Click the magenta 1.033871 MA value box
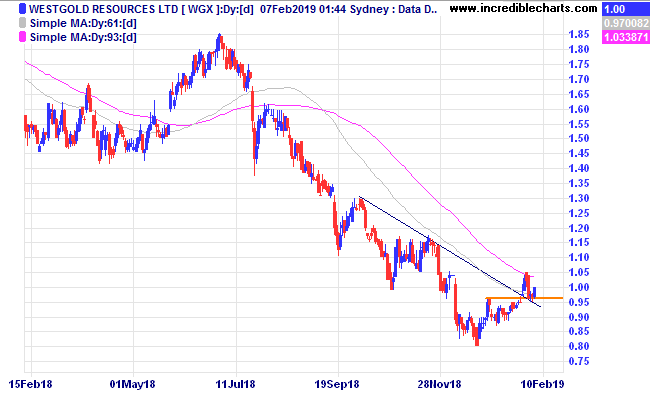The height and width of the screenshot is (395, 651). 626,37
